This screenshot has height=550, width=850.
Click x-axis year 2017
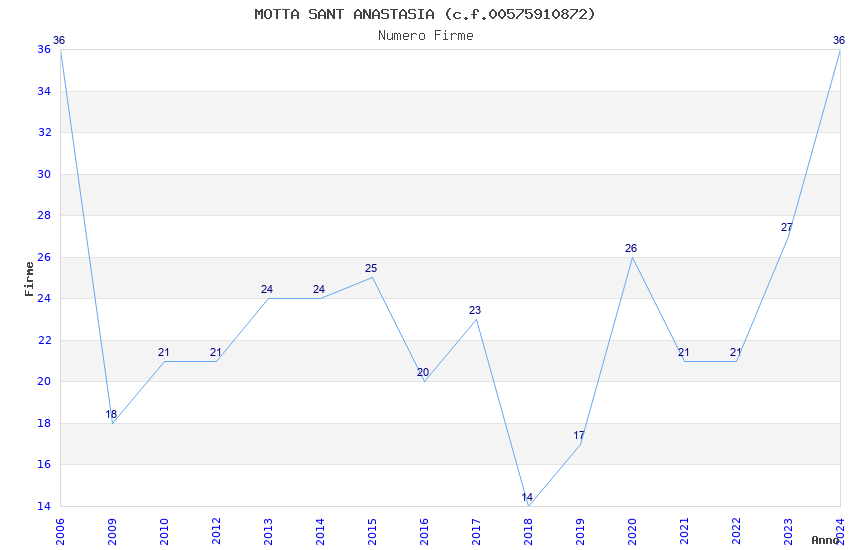tap(476, 531)
